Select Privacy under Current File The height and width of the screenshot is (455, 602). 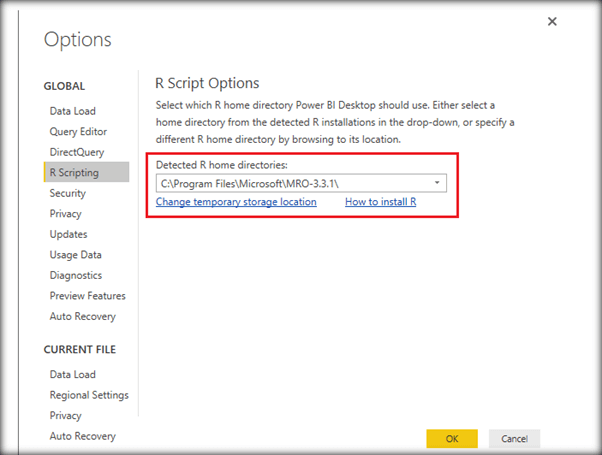point(66,415)
